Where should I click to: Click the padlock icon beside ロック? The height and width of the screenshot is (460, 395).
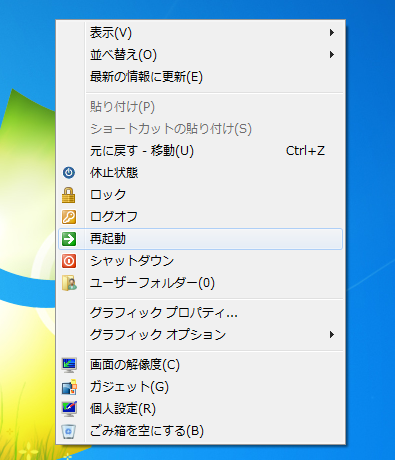coord(69,195)
